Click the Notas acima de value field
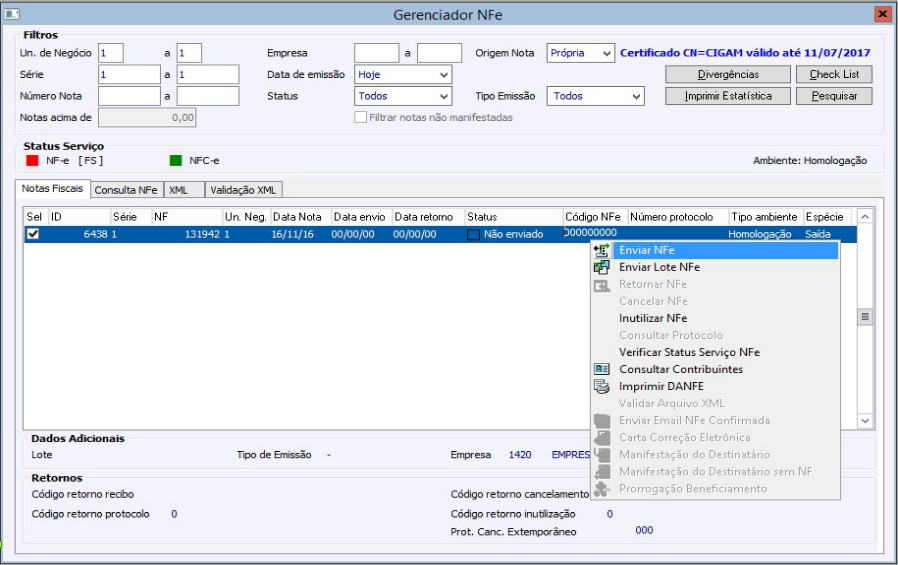 pyautogui.click(x=147, y=117)
